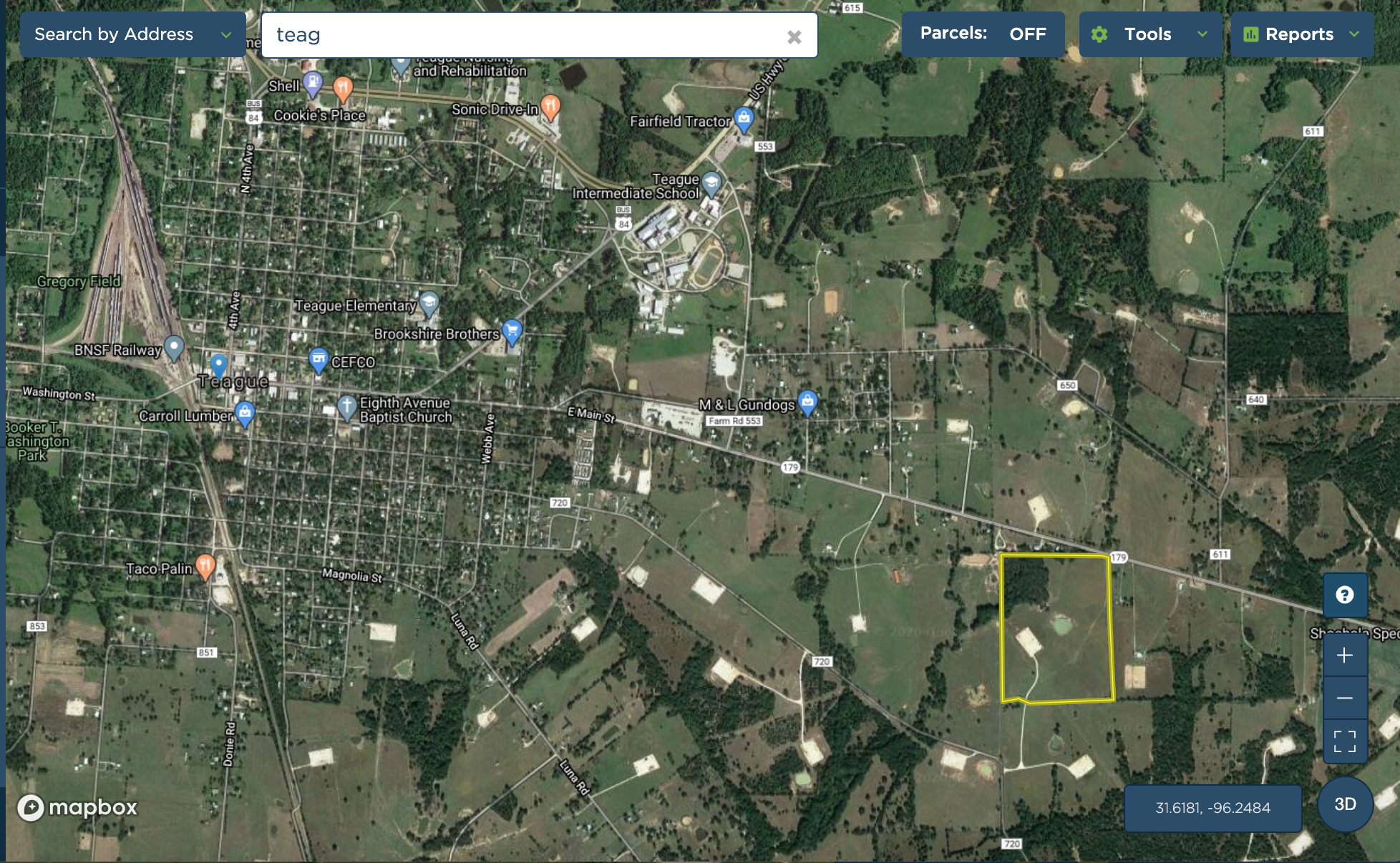
Task: Click the Eighth Avenue Baptist Church marker
Action: (x=346, y=408)
